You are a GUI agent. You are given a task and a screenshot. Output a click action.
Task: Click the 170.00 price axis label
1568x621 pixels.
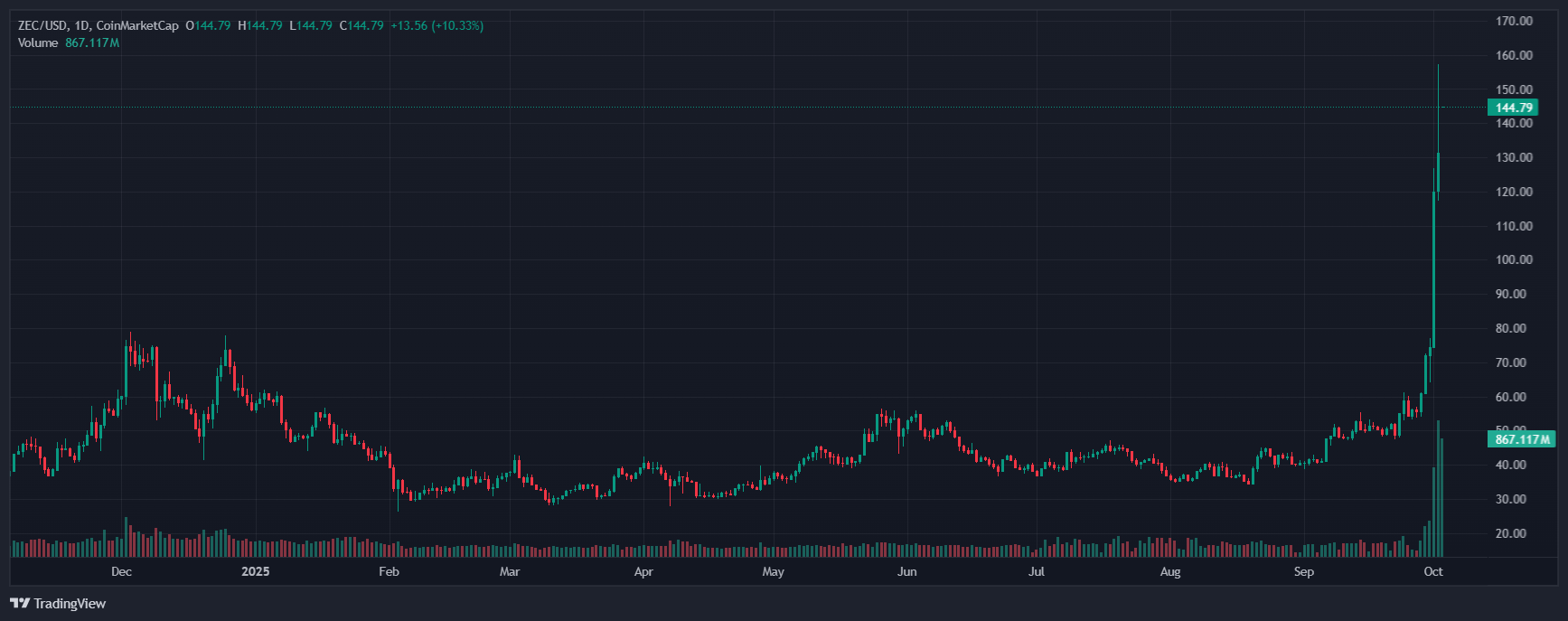click(1514, 21)
